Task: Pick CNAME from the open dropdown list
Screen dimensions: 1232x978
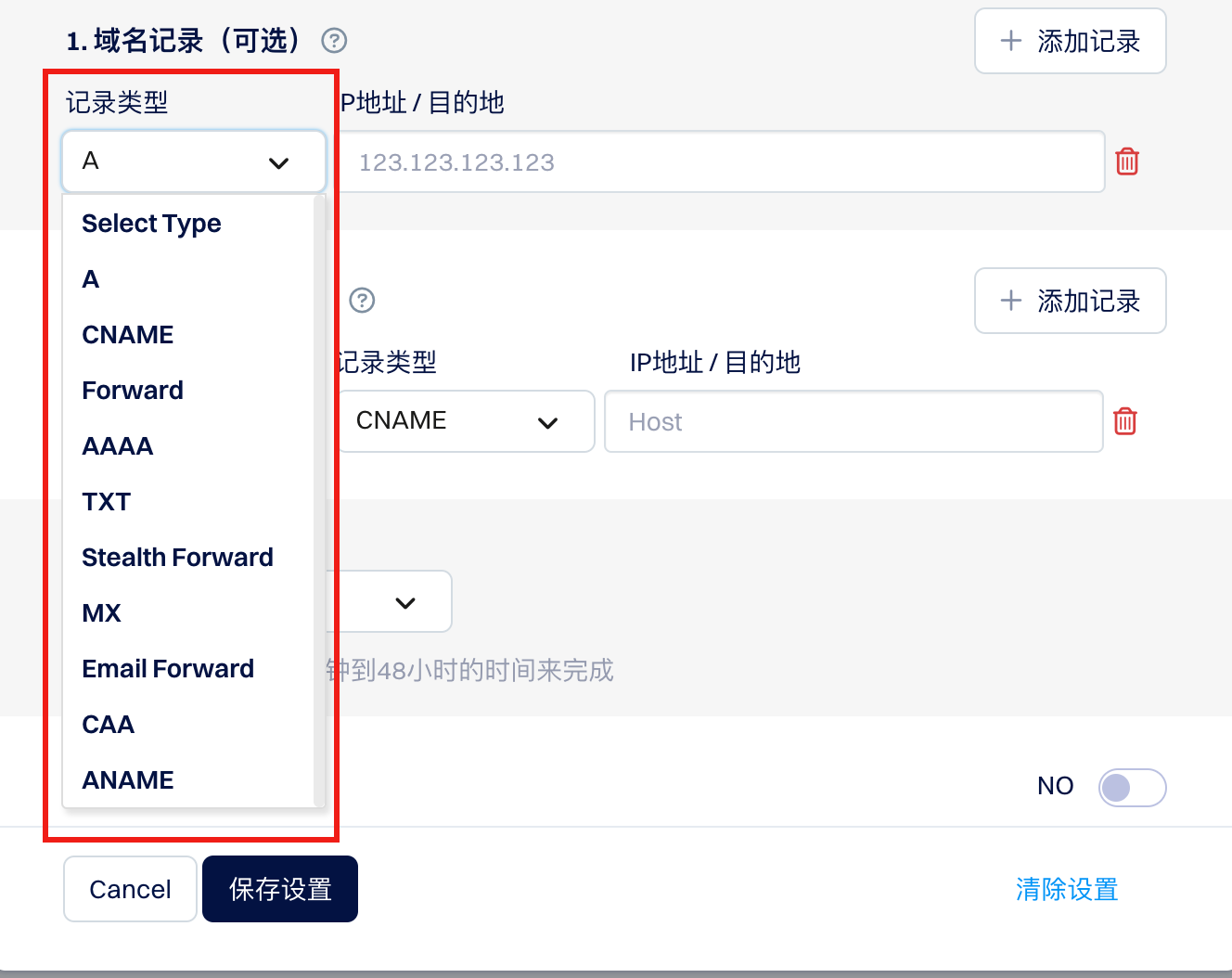Action: (188, 335)
